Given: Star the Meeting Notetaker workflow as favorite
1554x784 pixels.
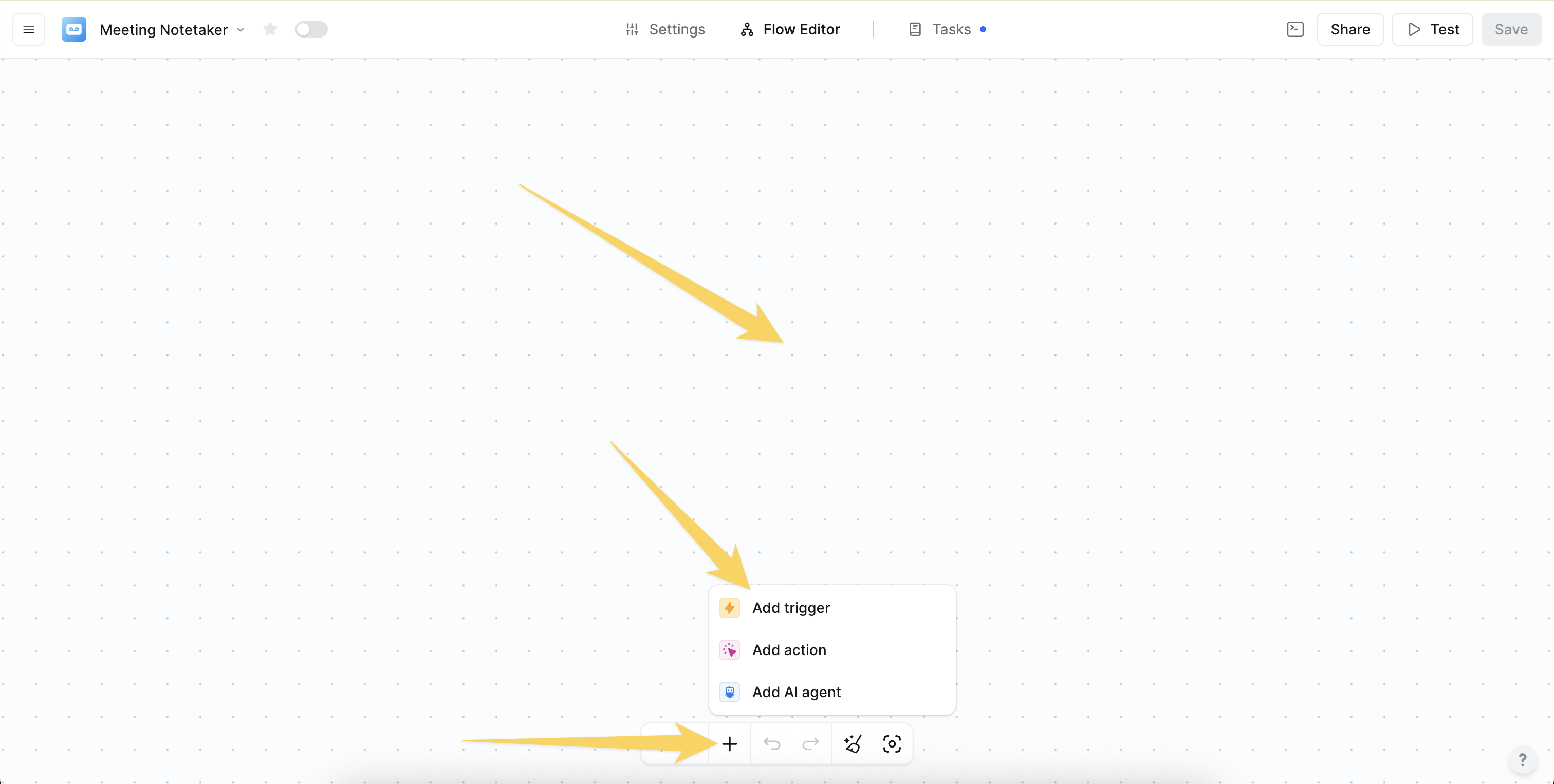Looking at the screenshot, I should (x=270, y=29).
